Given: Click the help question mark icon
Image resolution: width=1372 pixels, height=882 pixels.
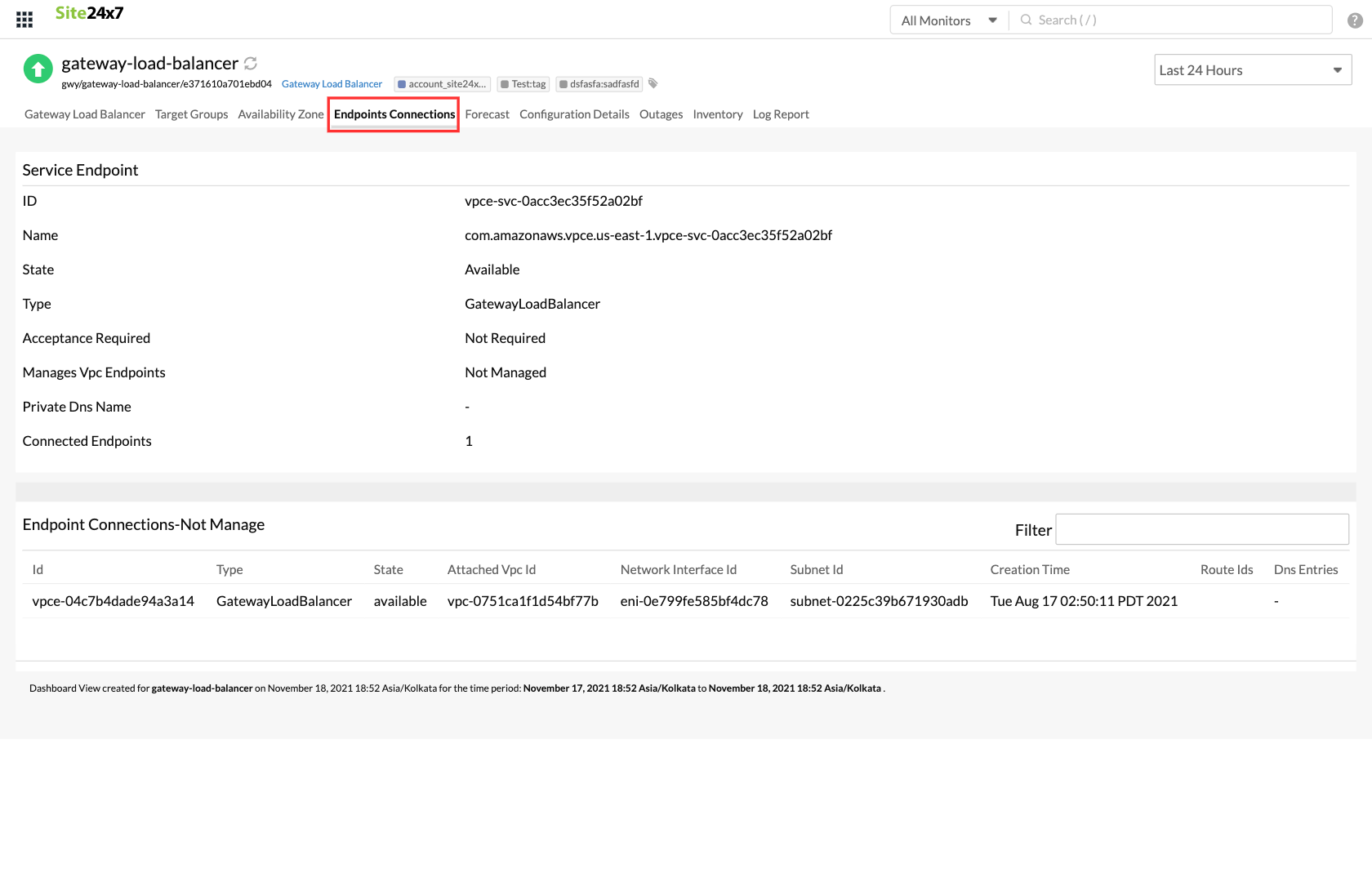Looking at the screenshot, I should [x=1355, y=20].
